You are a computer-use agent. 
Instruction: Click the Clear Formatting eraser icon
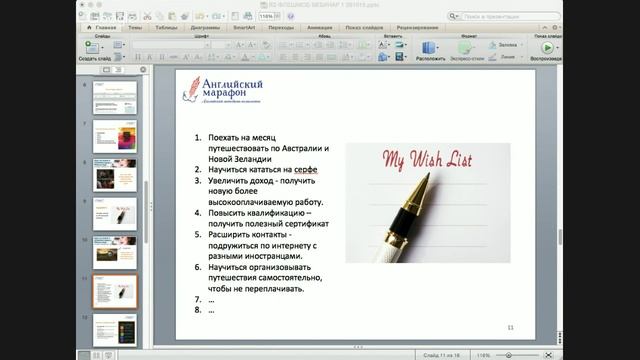click(x=266, y=45)
